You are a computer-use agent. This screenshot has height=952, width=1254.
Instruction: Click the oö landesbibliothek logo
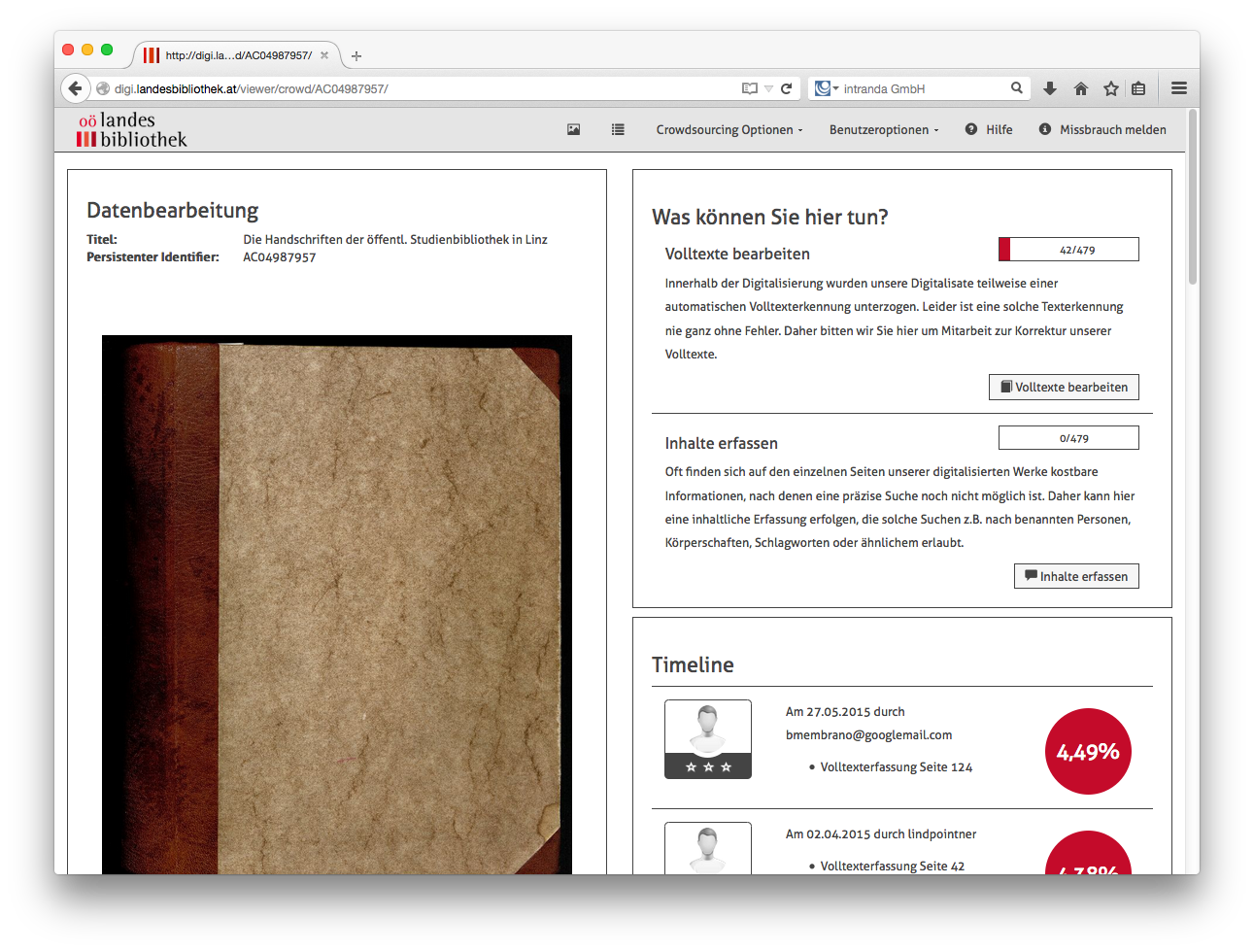click(132, 130)
